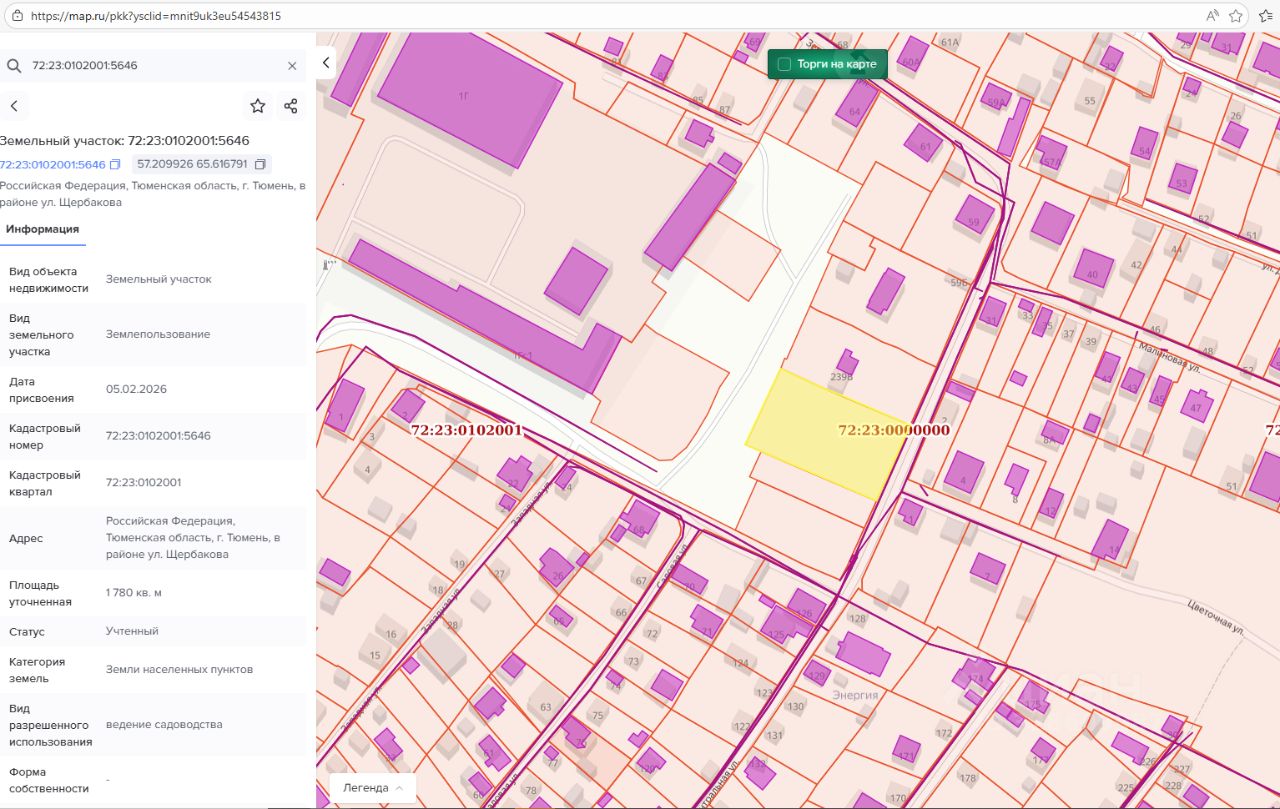Add this land plot to favorites
This screenshot has width=1280, height=809.
[258, 106]
